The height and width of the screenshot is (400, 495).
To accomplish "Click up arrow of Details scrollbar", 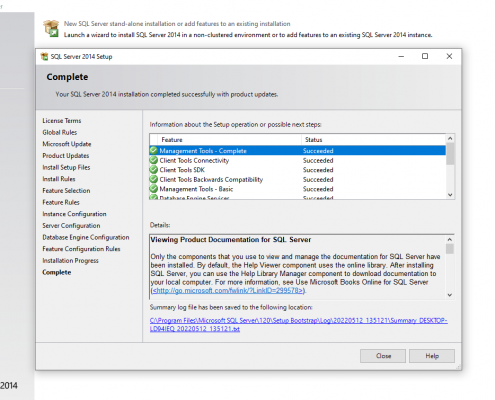I will tap(450, 239).
